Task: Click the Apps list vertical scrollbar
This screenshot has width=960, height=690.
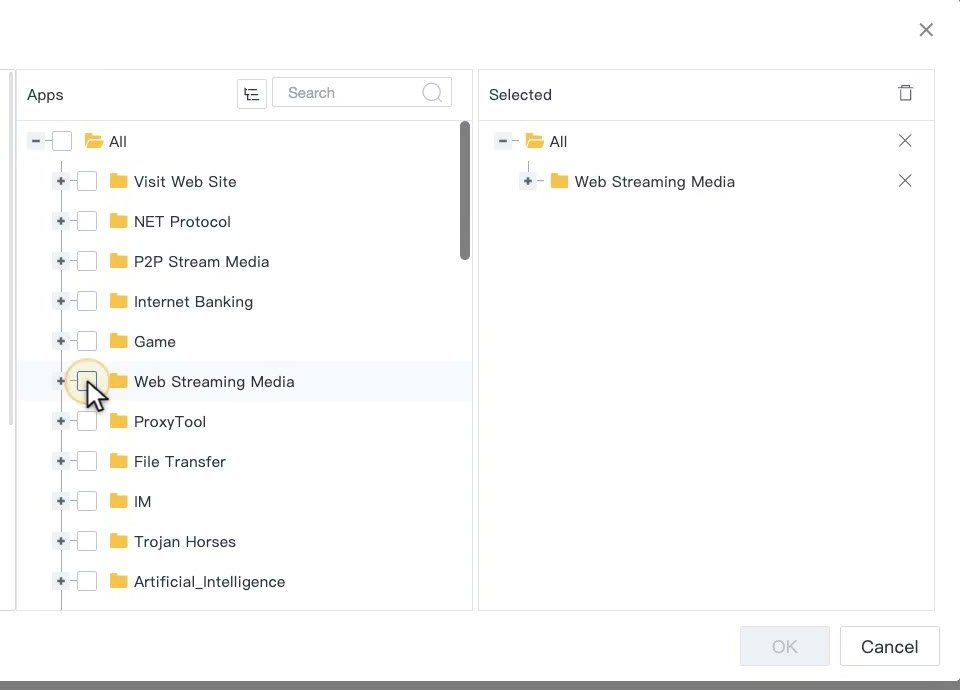Action: pos(465,190)
